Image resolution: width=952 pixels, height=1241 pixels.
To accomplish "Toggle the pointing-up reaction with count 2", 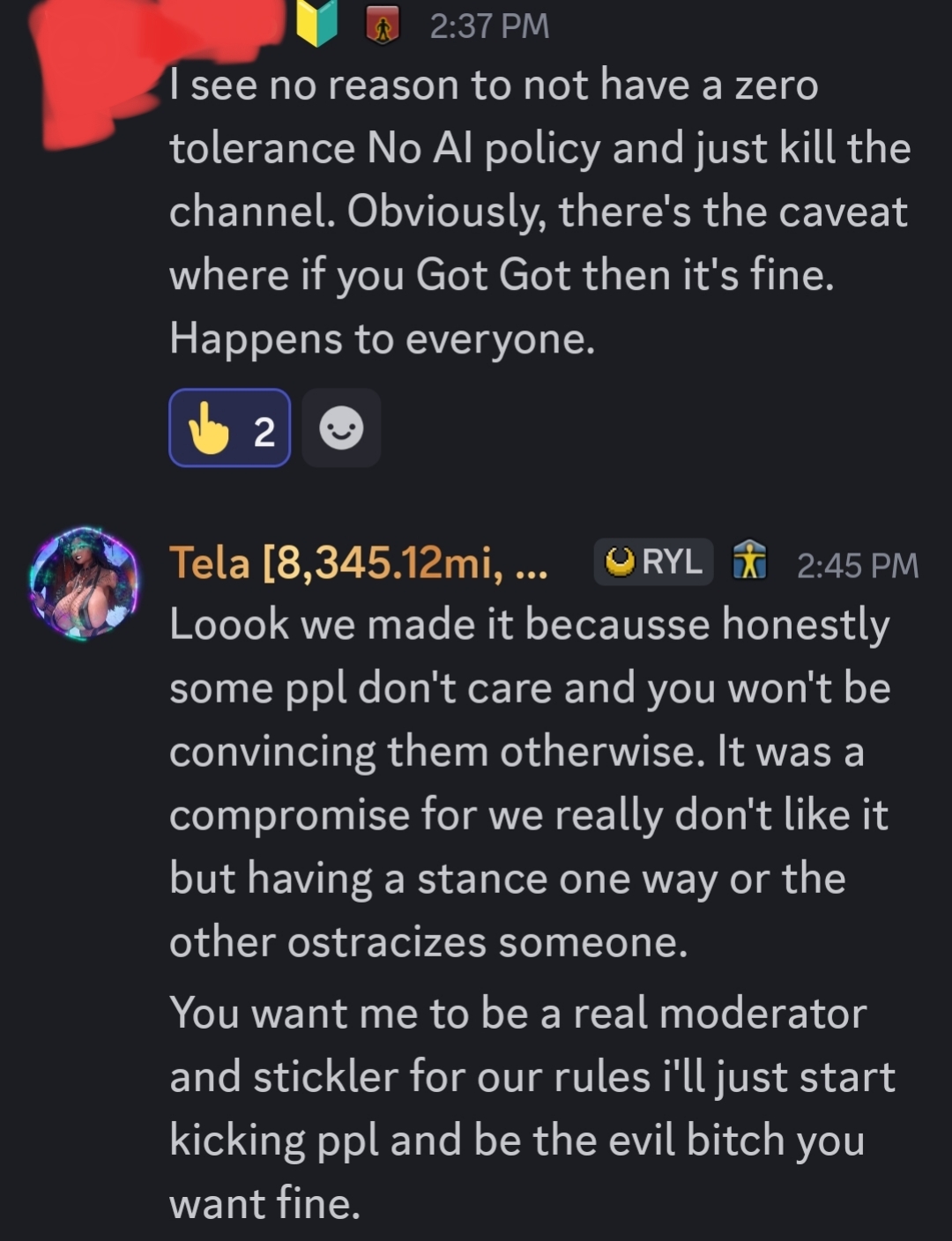I will pyautogui.click(x=230, y=428).
